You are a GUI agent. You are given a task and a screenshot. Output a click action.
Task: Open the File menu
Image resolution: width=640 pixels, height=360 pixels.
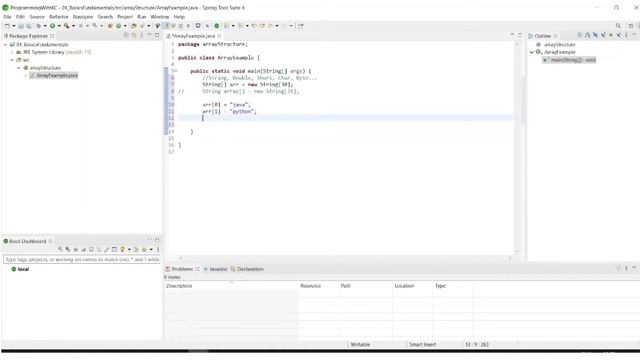click(x=7, y=17)
